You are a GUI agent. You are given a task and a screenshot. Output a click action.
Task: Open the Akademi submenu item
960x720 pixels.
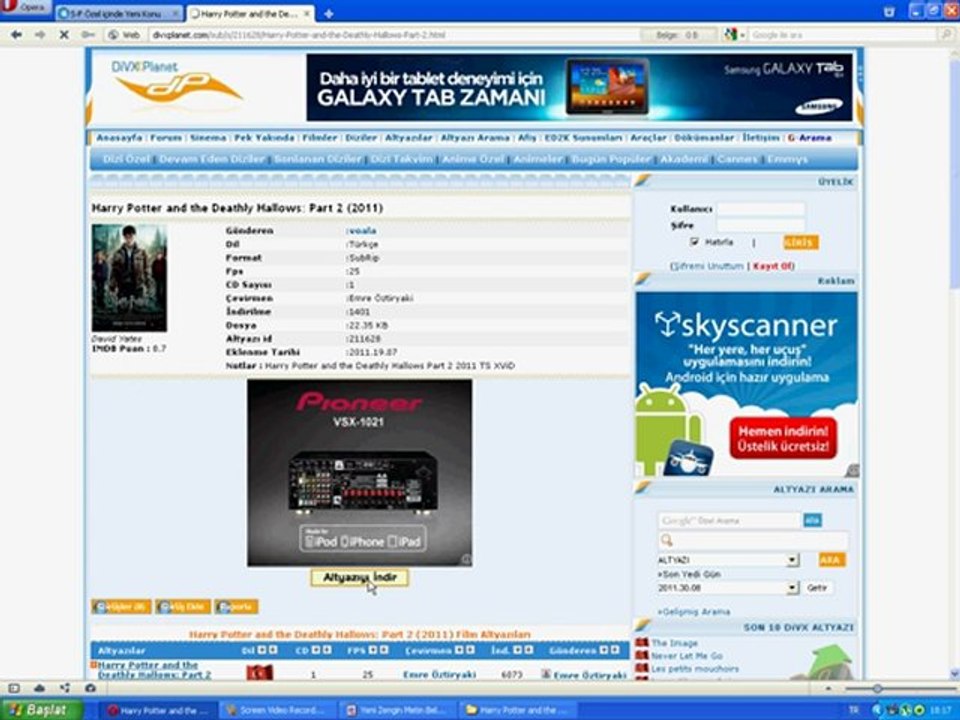pyautogui.click(x=684, y=159)
